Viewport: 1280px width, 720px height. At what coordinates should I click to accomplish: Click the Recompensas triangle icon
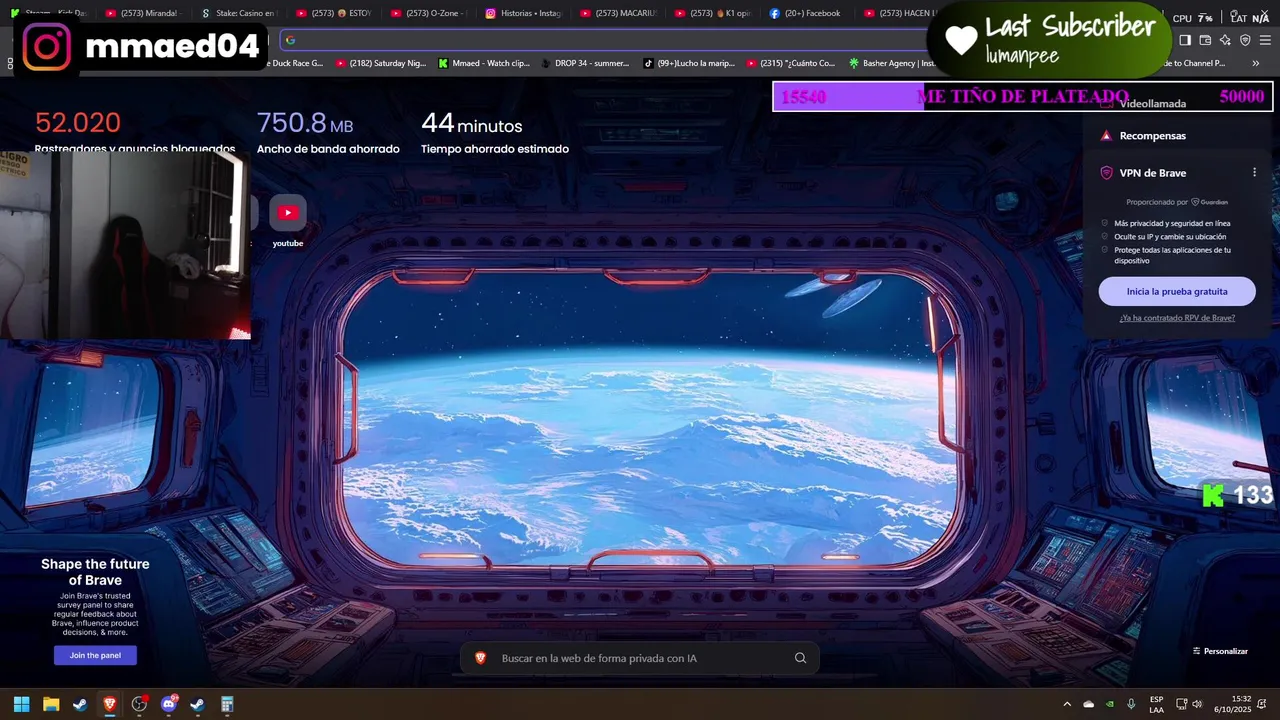click(1106, 135)
